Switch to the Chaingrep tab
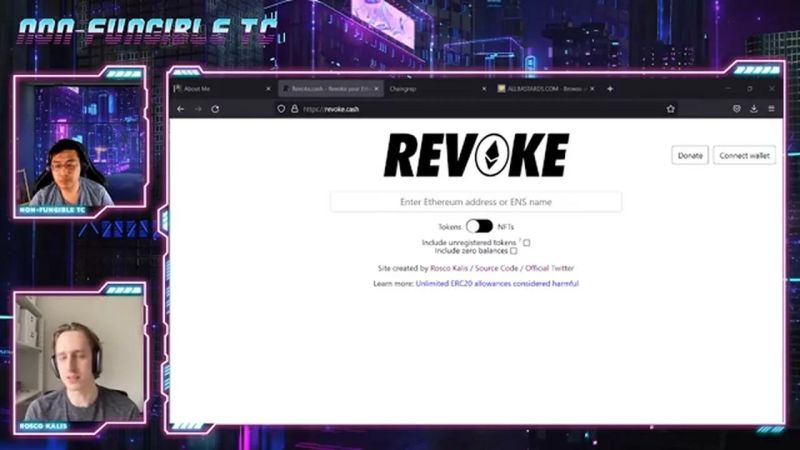 [438, 89]
